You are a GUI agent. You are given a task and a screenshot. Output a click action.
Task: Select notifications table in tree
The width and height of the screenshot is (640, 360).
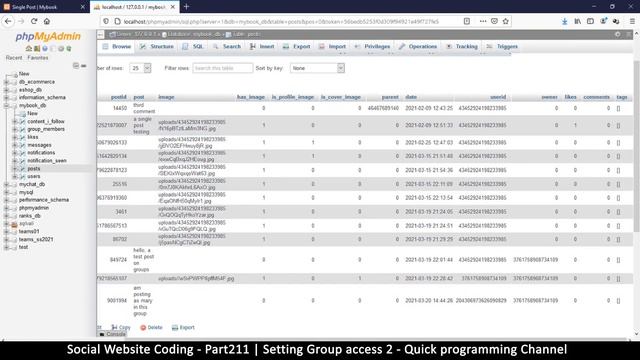(41, 153)
